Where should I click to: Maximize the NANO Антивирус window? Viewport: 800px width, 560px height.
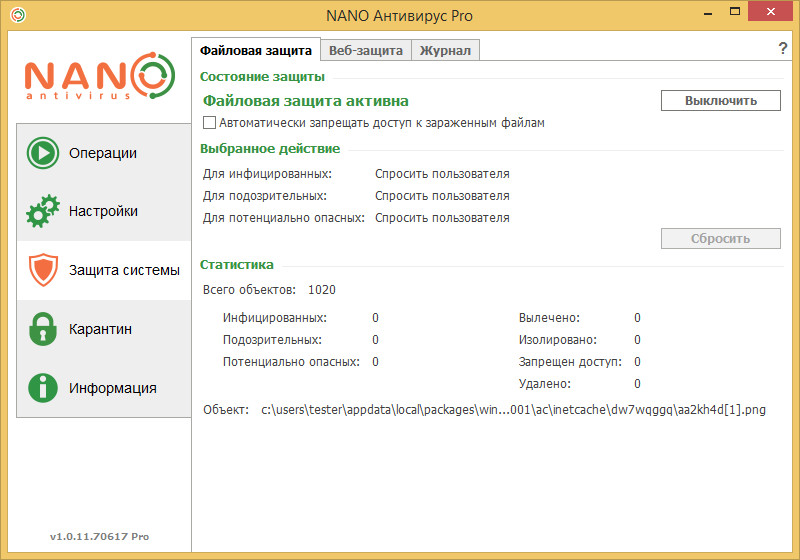735,12
